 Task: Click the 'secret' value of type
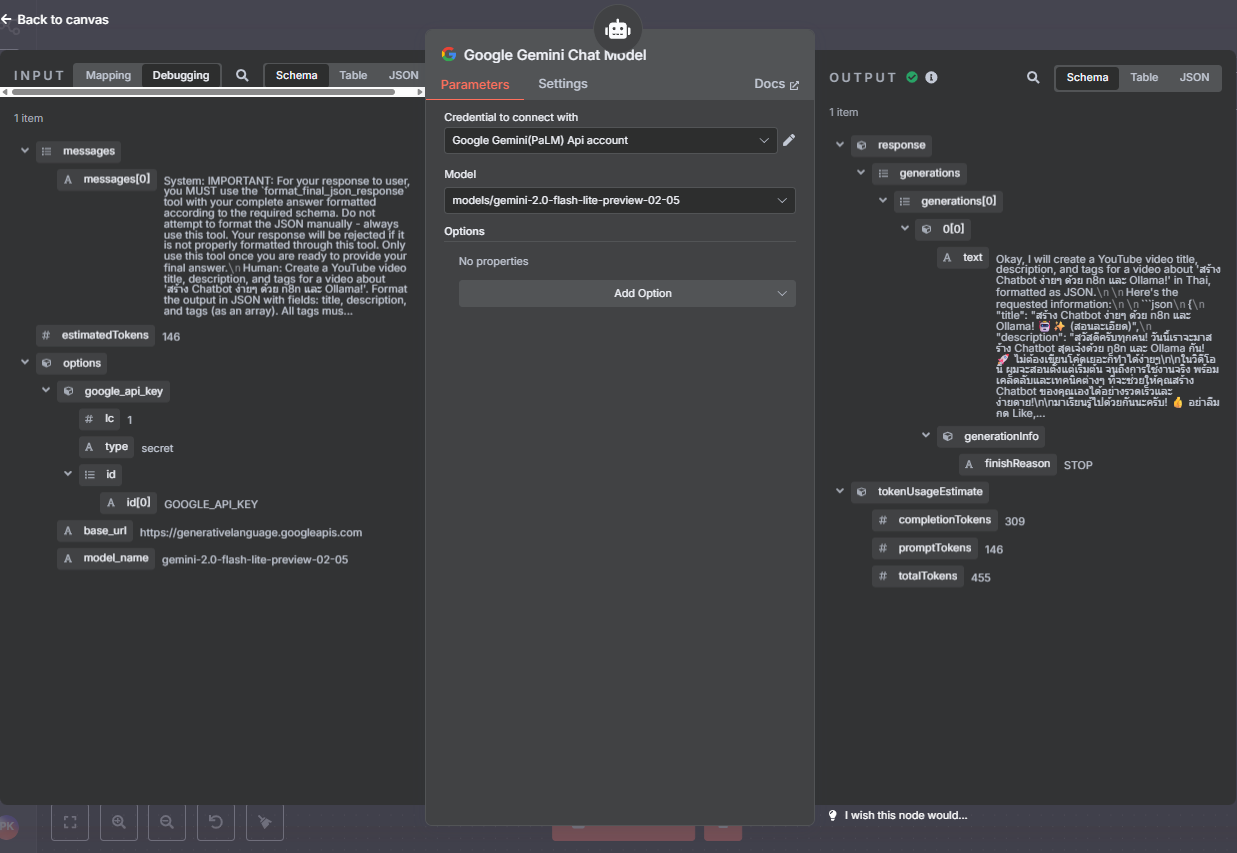(x=157, y=448)
